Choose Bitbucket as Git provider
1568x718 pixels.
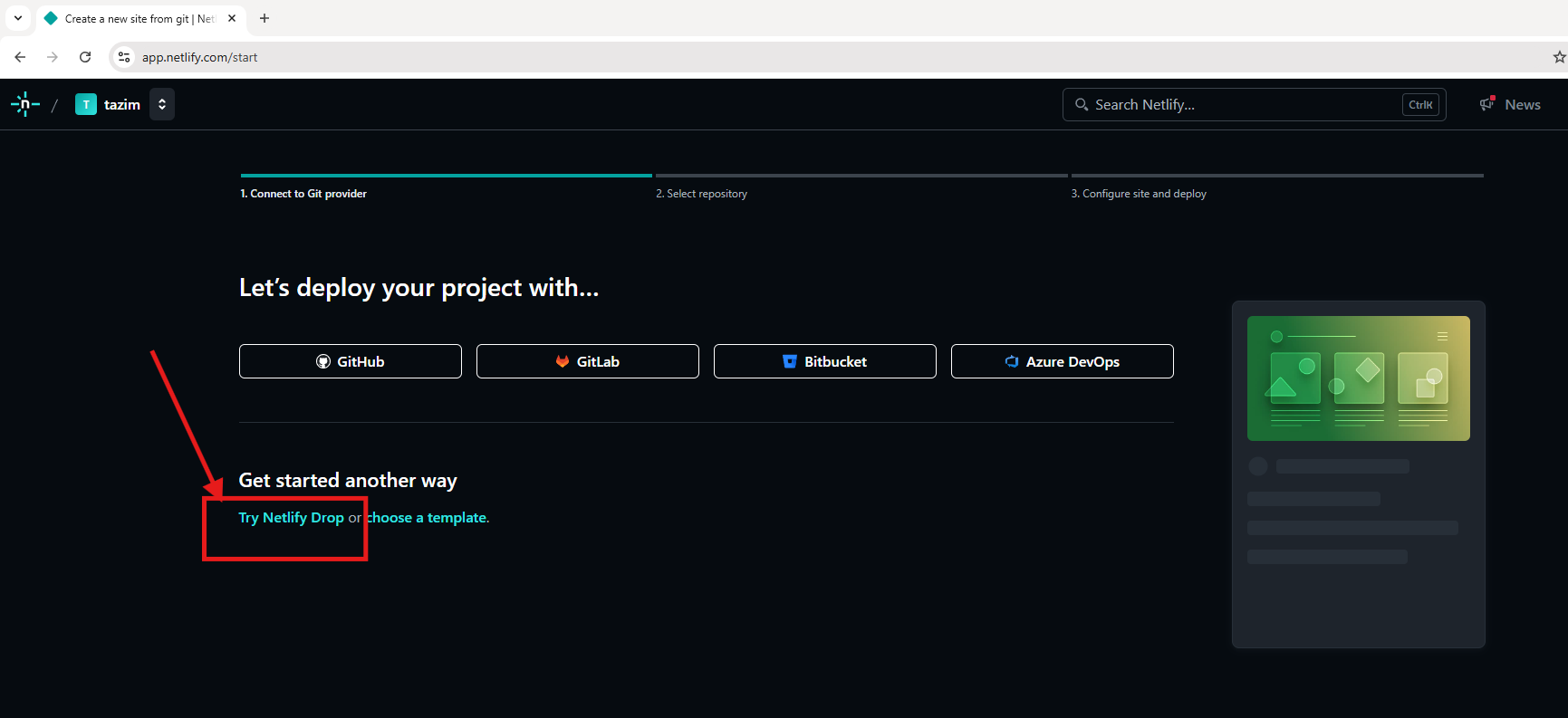coord(825,361)
